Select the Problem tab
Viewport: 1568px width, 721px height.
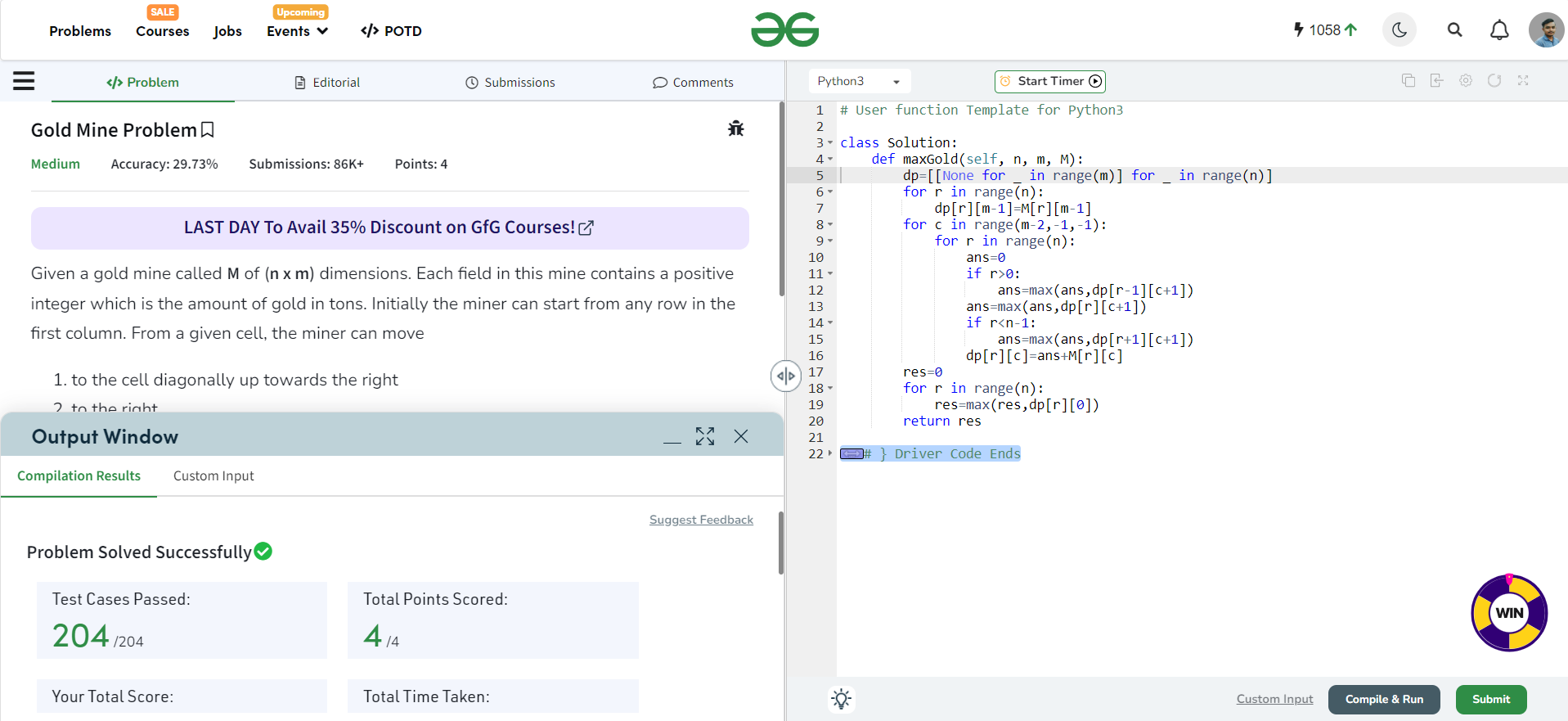[142, 82]
